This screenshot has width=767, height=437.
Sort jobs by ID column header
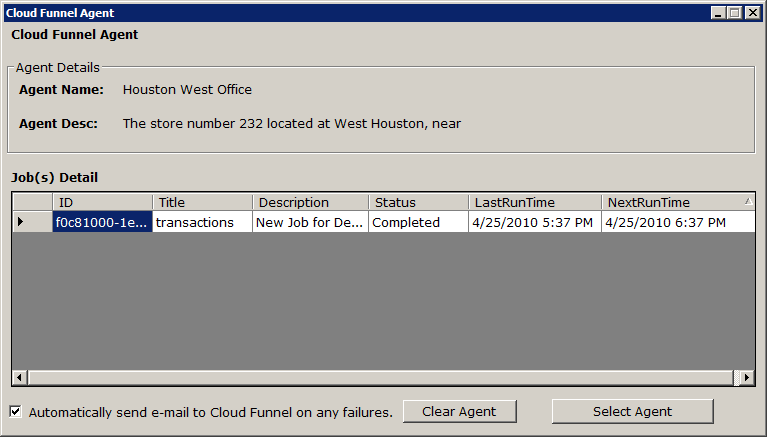(102, 202)
